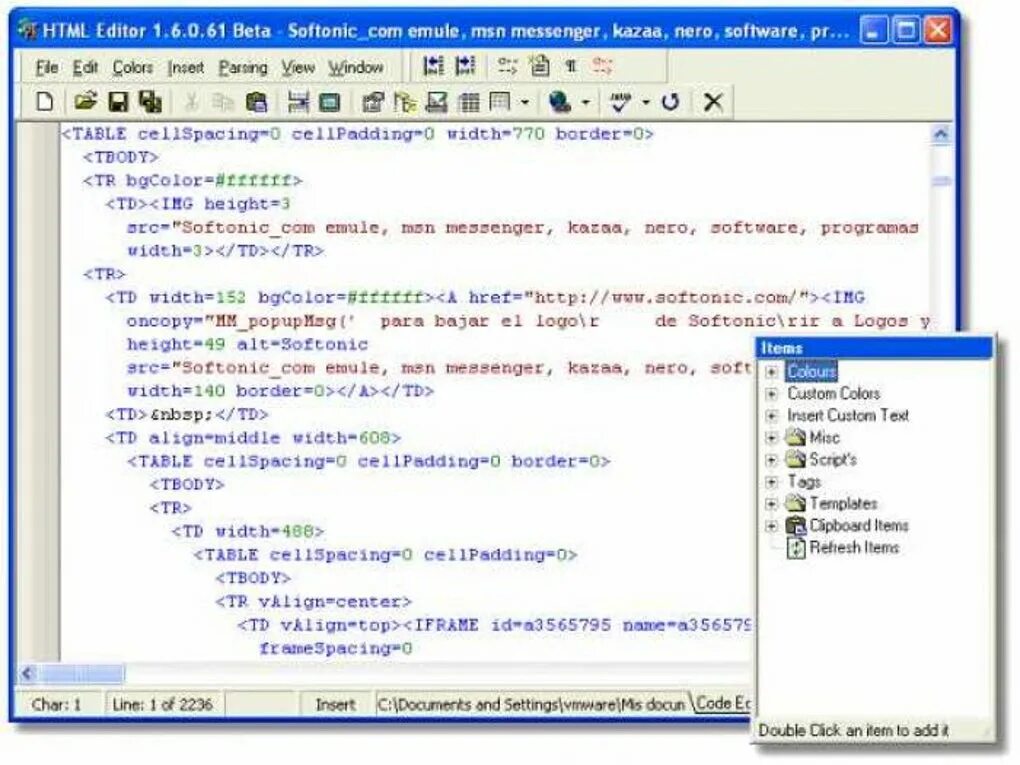Select the Templates folder label
Screen dimensions: 1020x765
tap(843, 503)
